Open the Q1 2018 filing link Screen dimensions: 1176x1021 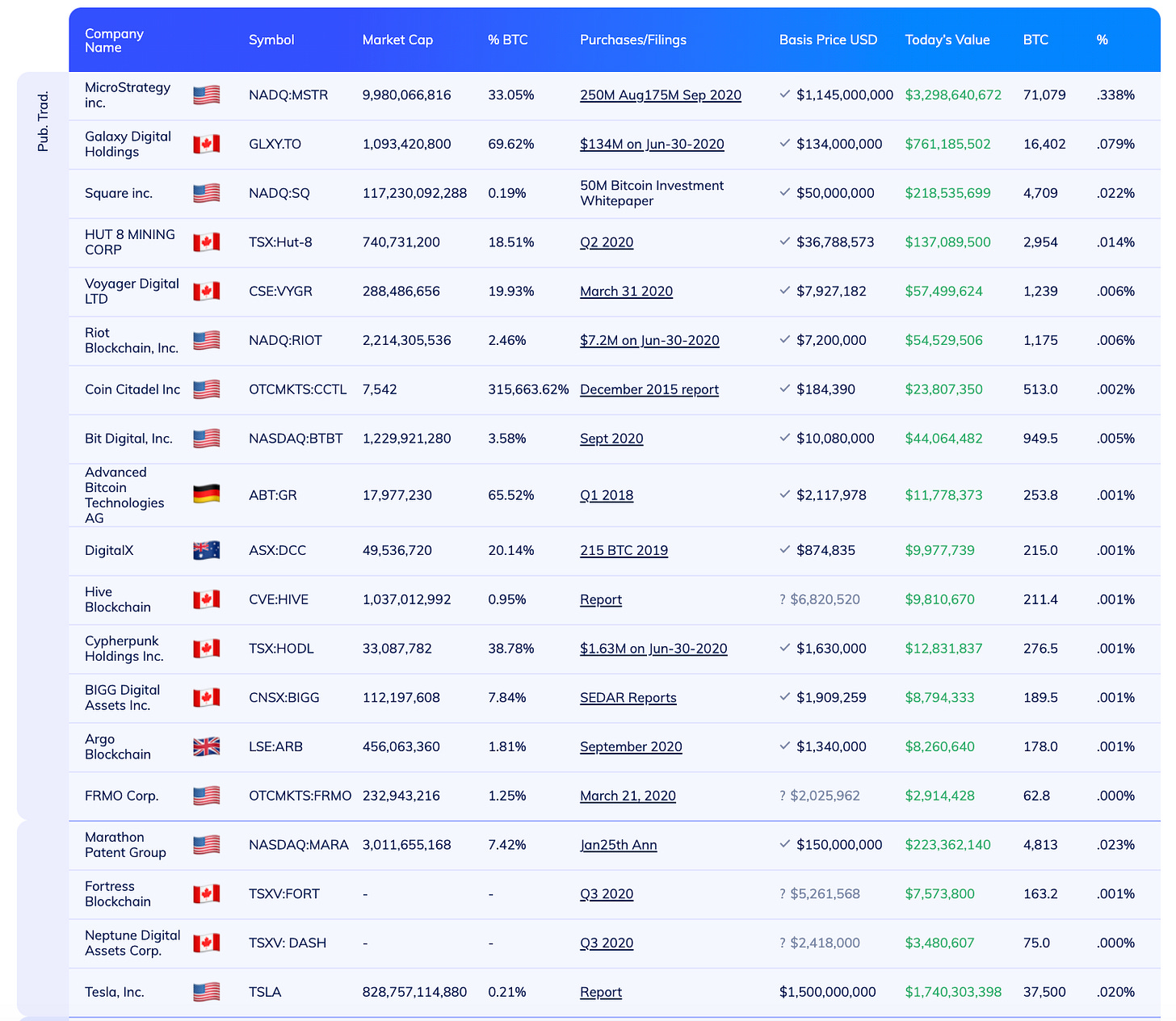point(607,495)
